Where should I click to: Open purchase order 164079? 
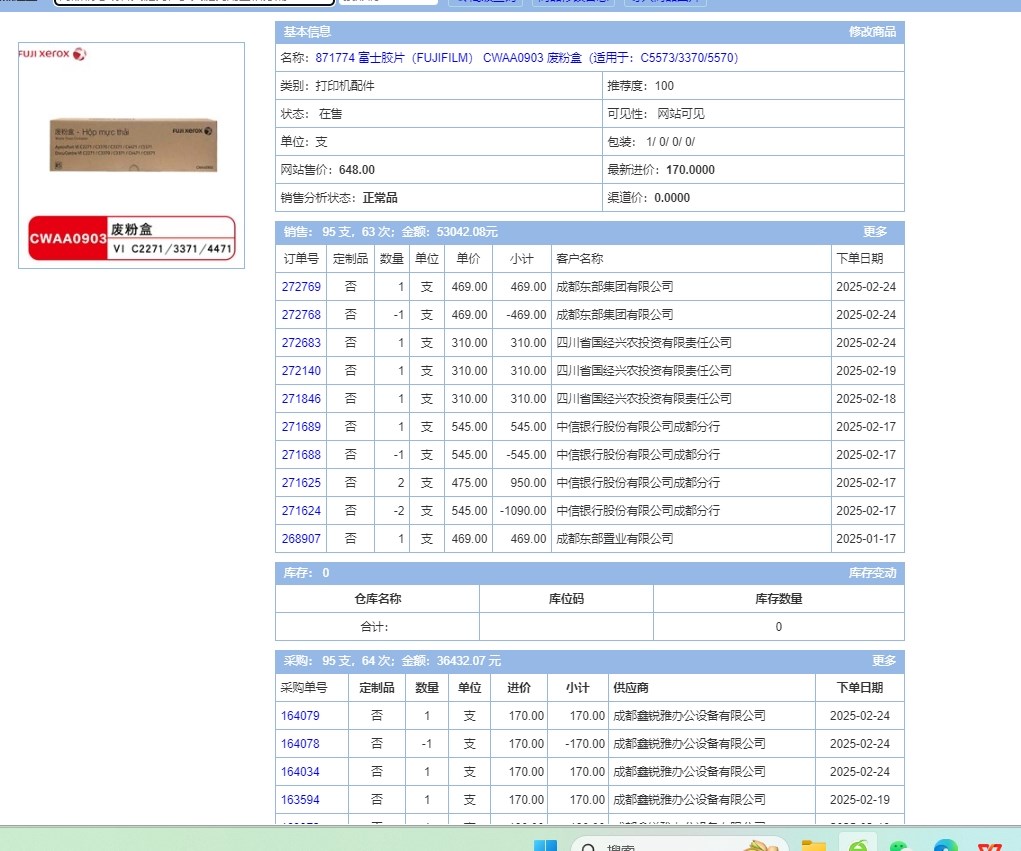click(300, 716)
